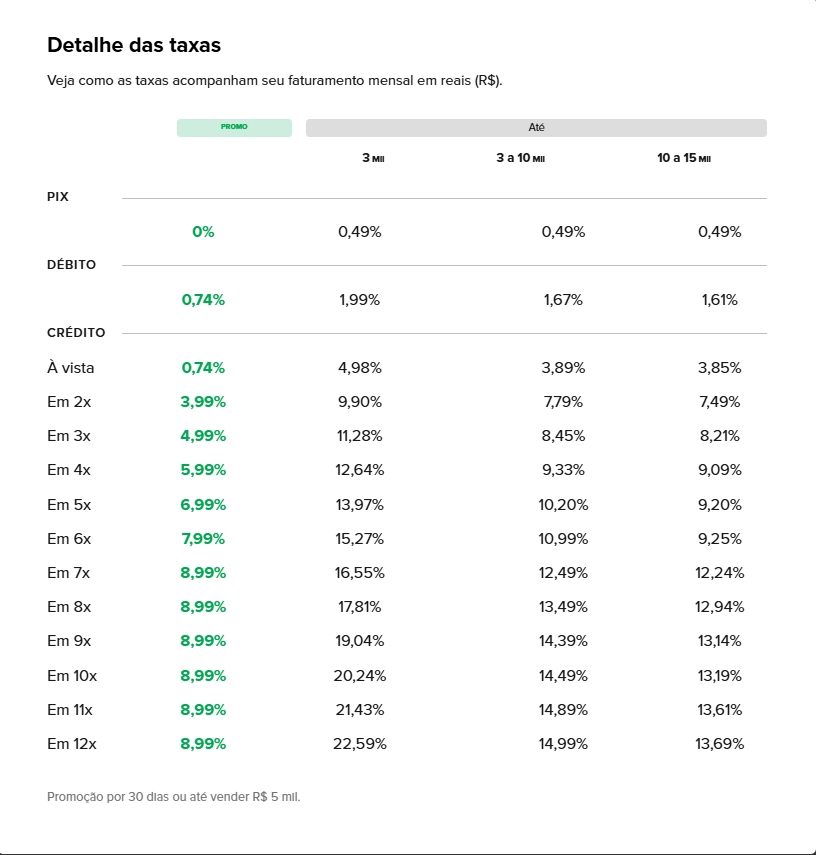This screenshot has height=855, width=816.
Task: Click the 0% promo PIX rate
Action: click(203, 232)
